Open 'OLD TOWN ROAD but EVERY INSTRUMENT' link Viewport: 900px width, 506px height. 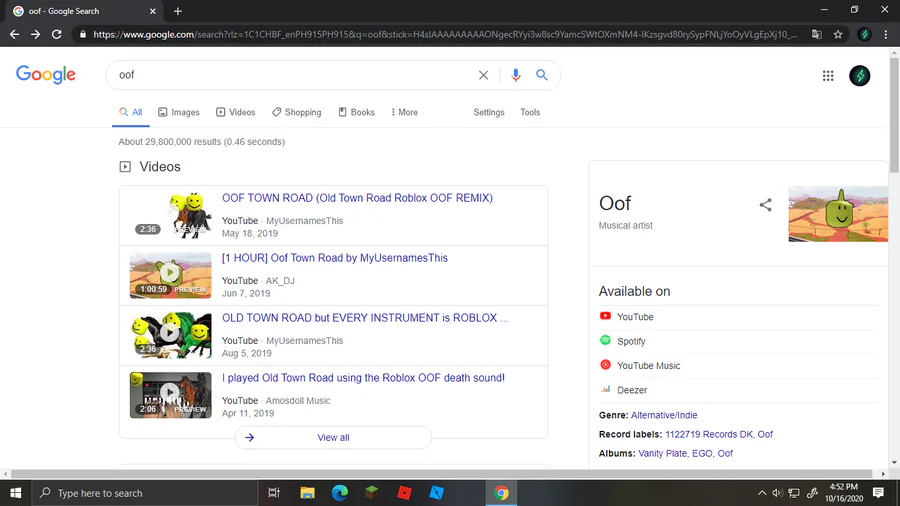tap(365, 318)
